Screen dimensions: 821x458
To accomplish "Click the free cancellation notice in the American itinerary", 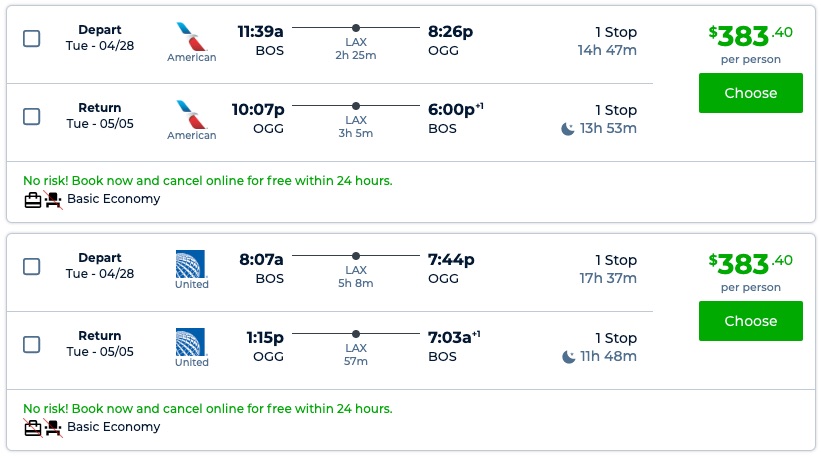I will tap(208, 181).
